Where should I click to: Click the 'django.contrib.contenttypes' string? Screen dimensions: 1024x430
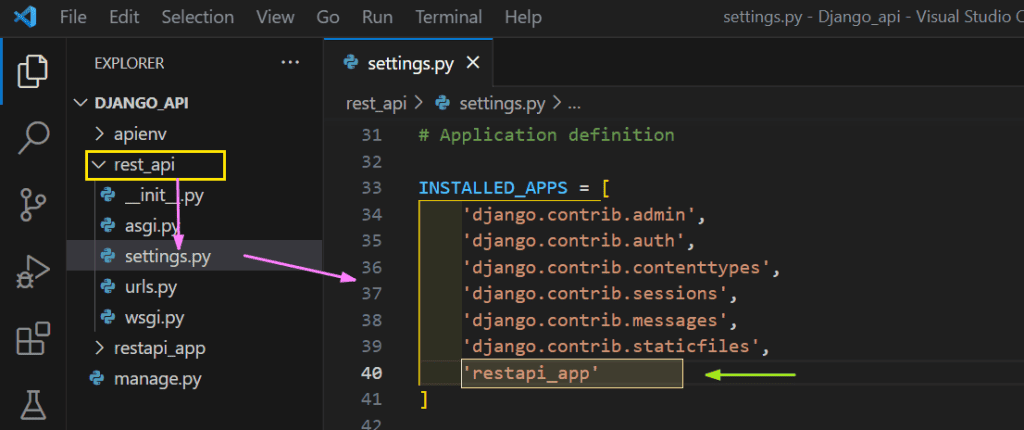tap(616, 267)
